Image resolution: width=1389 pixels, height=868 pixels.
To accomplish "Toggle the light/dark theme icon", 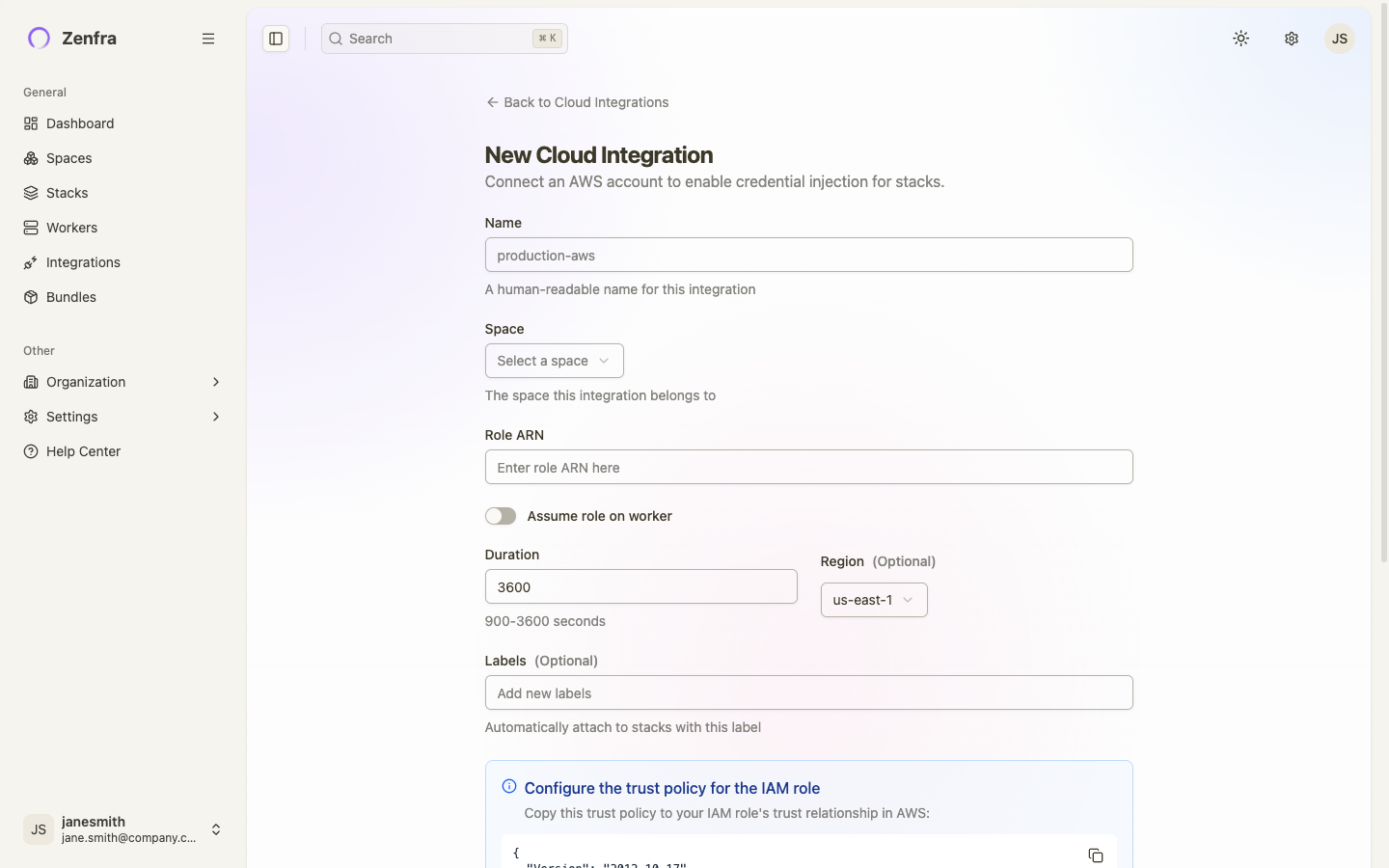I will tap(1240, 39).
